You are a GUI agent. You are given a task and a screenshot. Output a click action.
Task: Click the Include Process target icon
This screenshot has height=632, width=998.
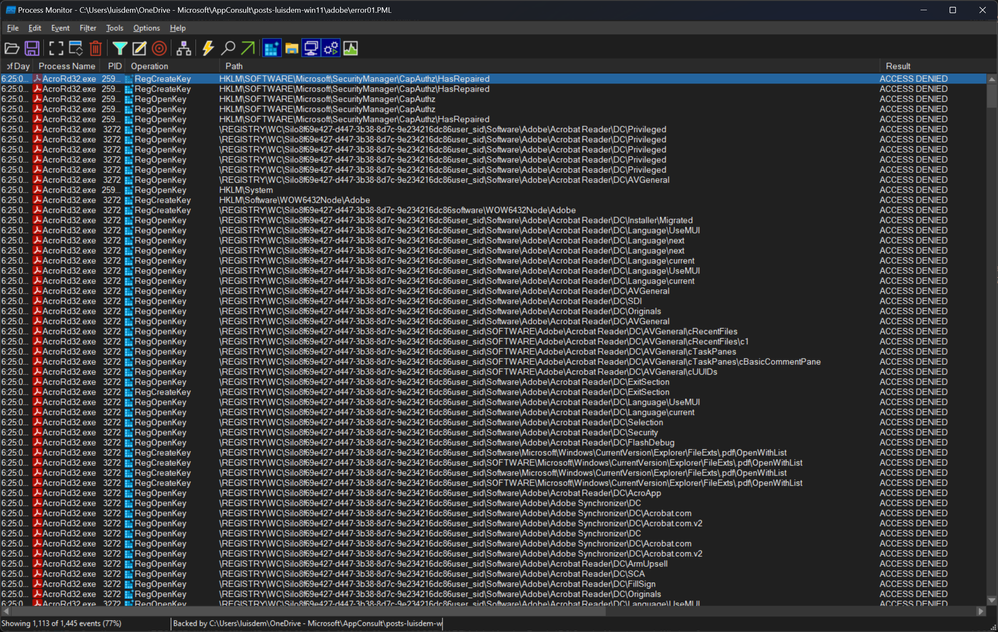click(159, 48)
